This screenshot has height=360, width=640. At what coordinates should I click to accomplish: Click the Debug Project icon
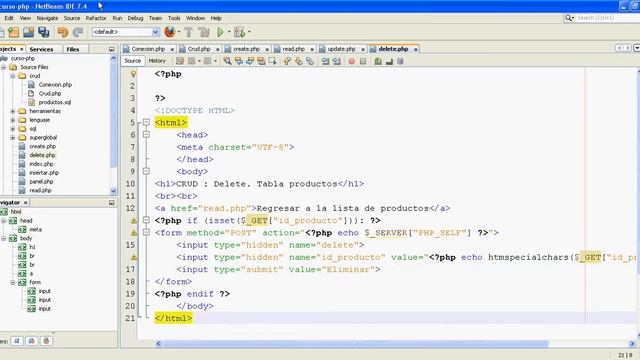[240, 32]
